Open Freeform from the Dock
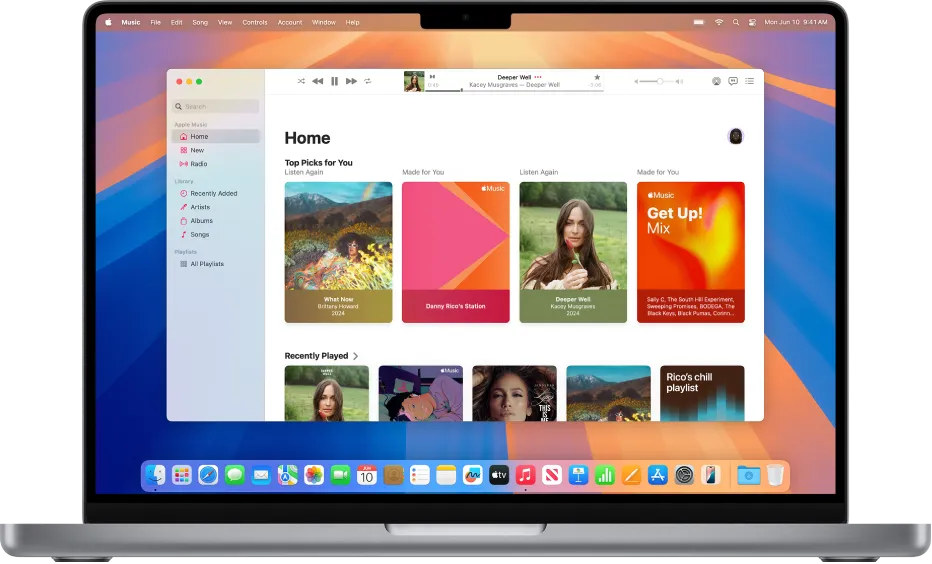The width and height of the screenshot is (932, 564). click(x=473, y=475)
